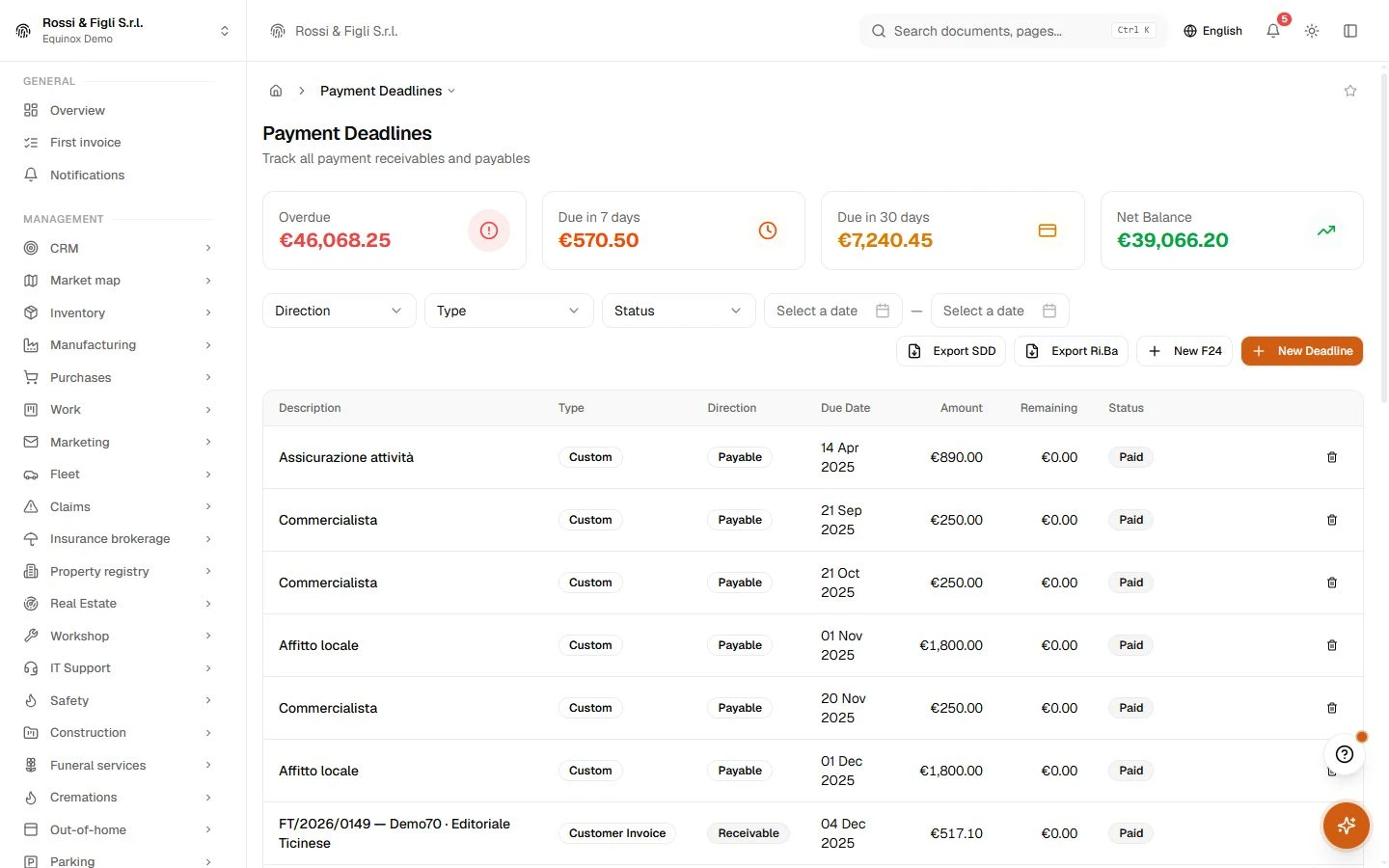The image size is (1389, 868).
Task: Open the notifications bell icon
Action: pyautogui.click(x=1273, y=31)
